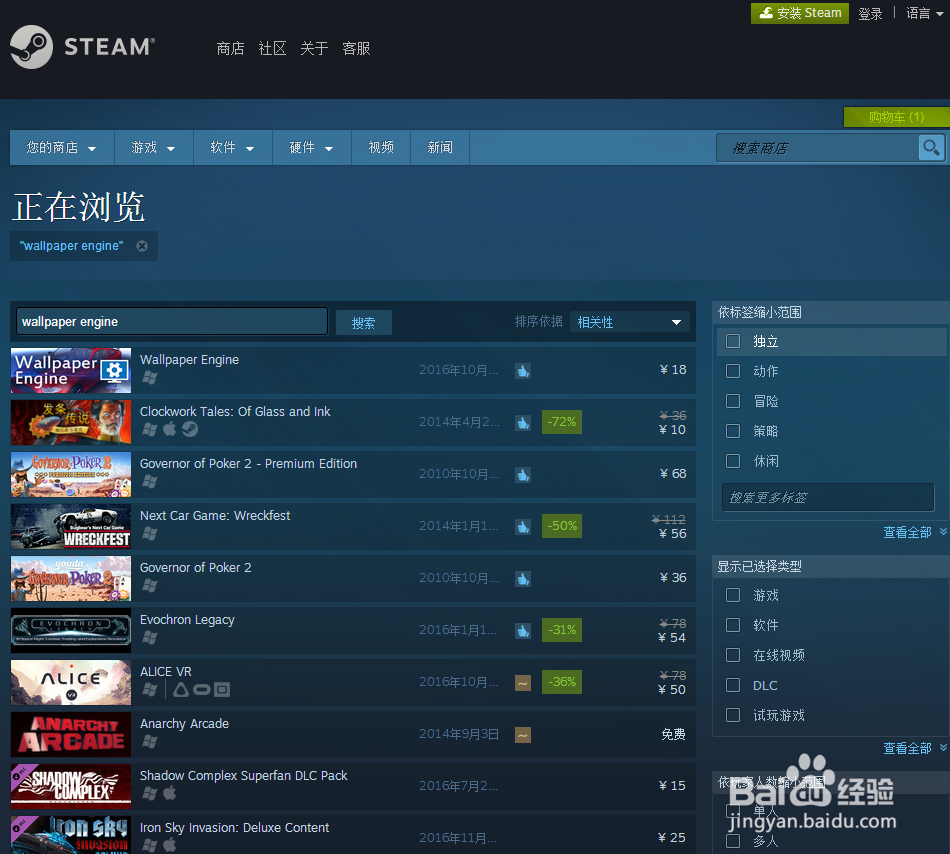
Task: Open the 关于 top menu
Action: (x=314, y=48)
